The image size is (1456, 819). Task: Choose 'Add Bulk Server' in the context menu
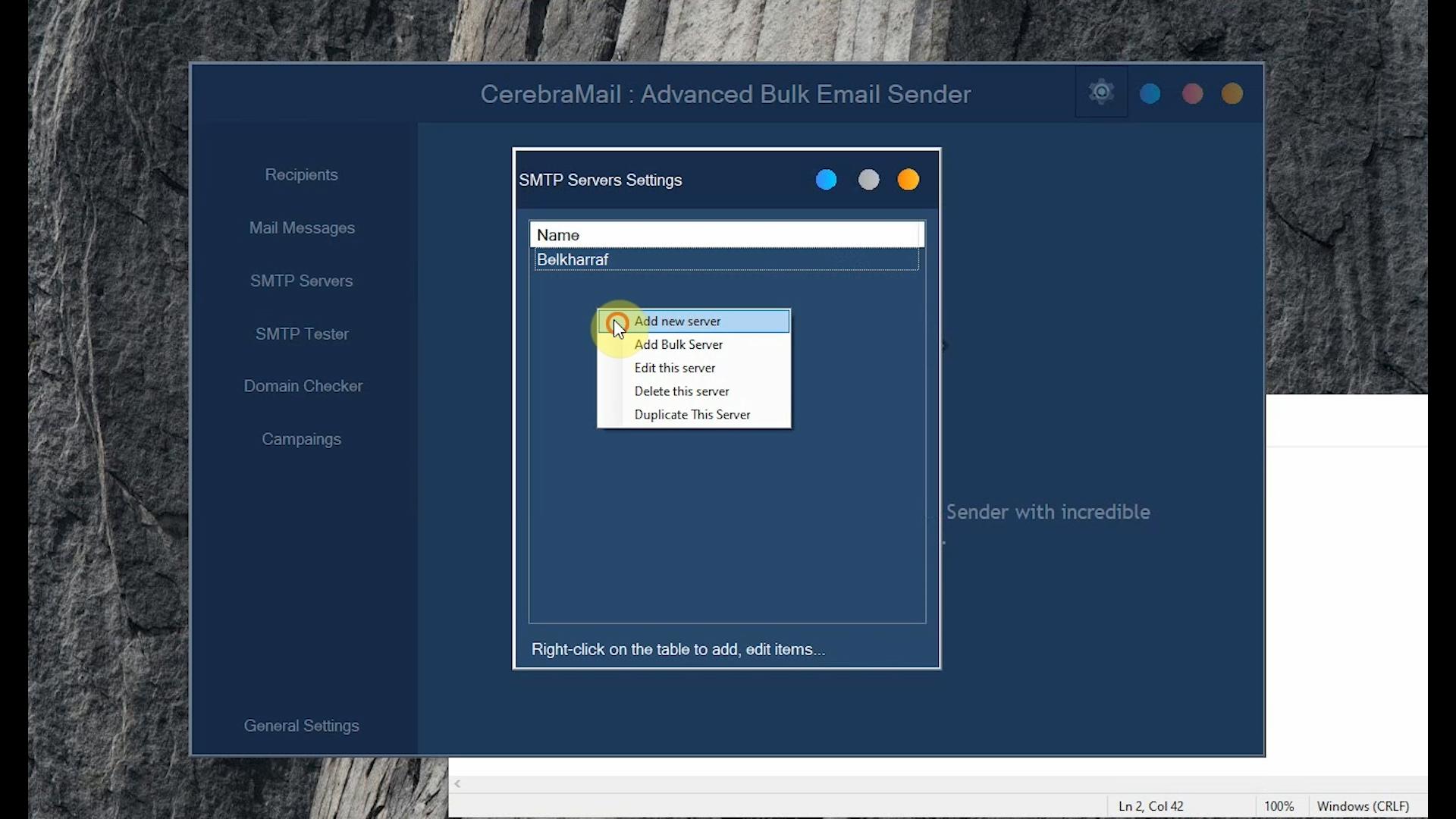click(679, 344)
